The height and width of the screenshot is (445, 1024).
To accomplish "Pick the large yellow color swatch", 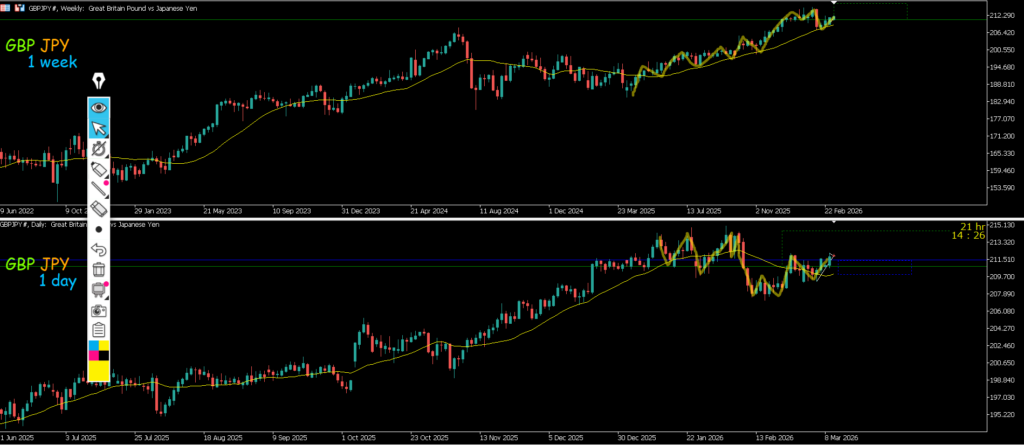I will click(x=99, y=370).
